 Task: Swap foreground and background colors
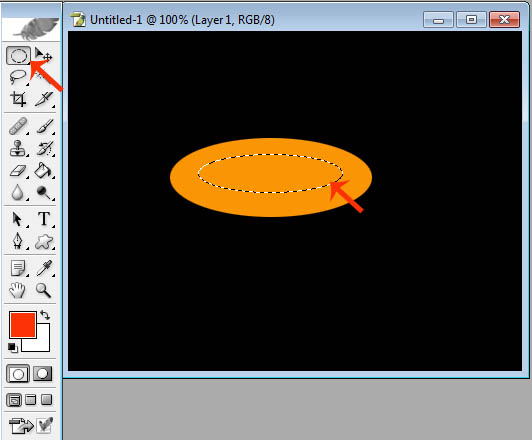click(x=45, y=315)
